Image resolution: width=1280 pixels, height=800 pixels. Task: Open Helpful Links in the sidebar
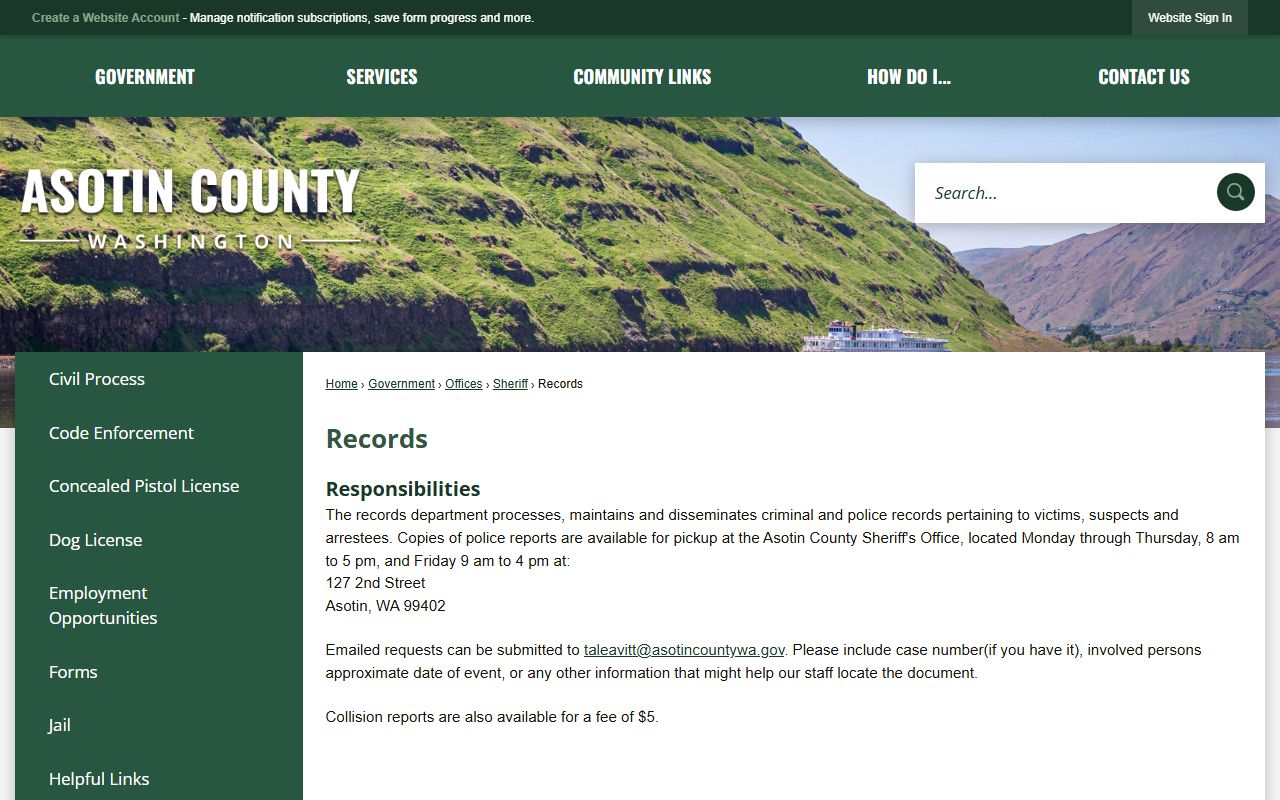(99, 779)
